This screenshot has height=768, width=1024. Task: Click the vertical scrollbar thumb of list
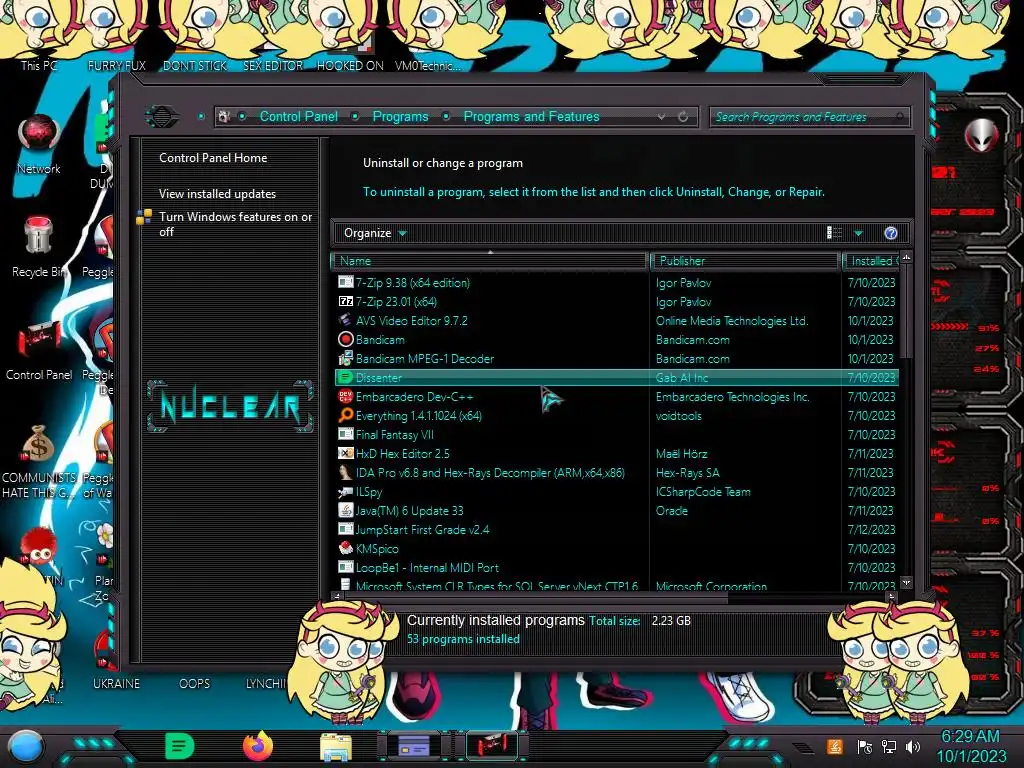(x=906, y=312)
